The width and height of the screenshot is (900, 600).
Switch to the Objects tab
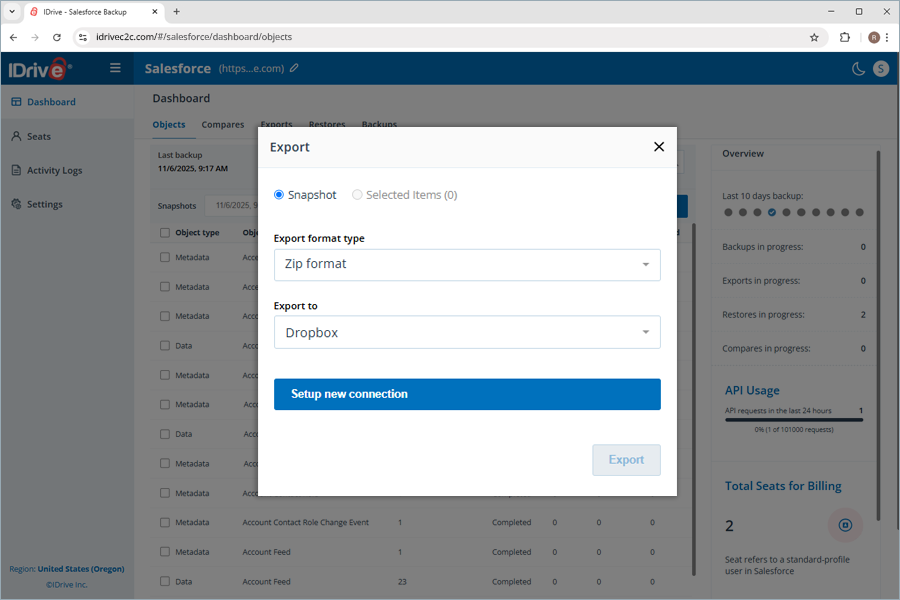169,125
